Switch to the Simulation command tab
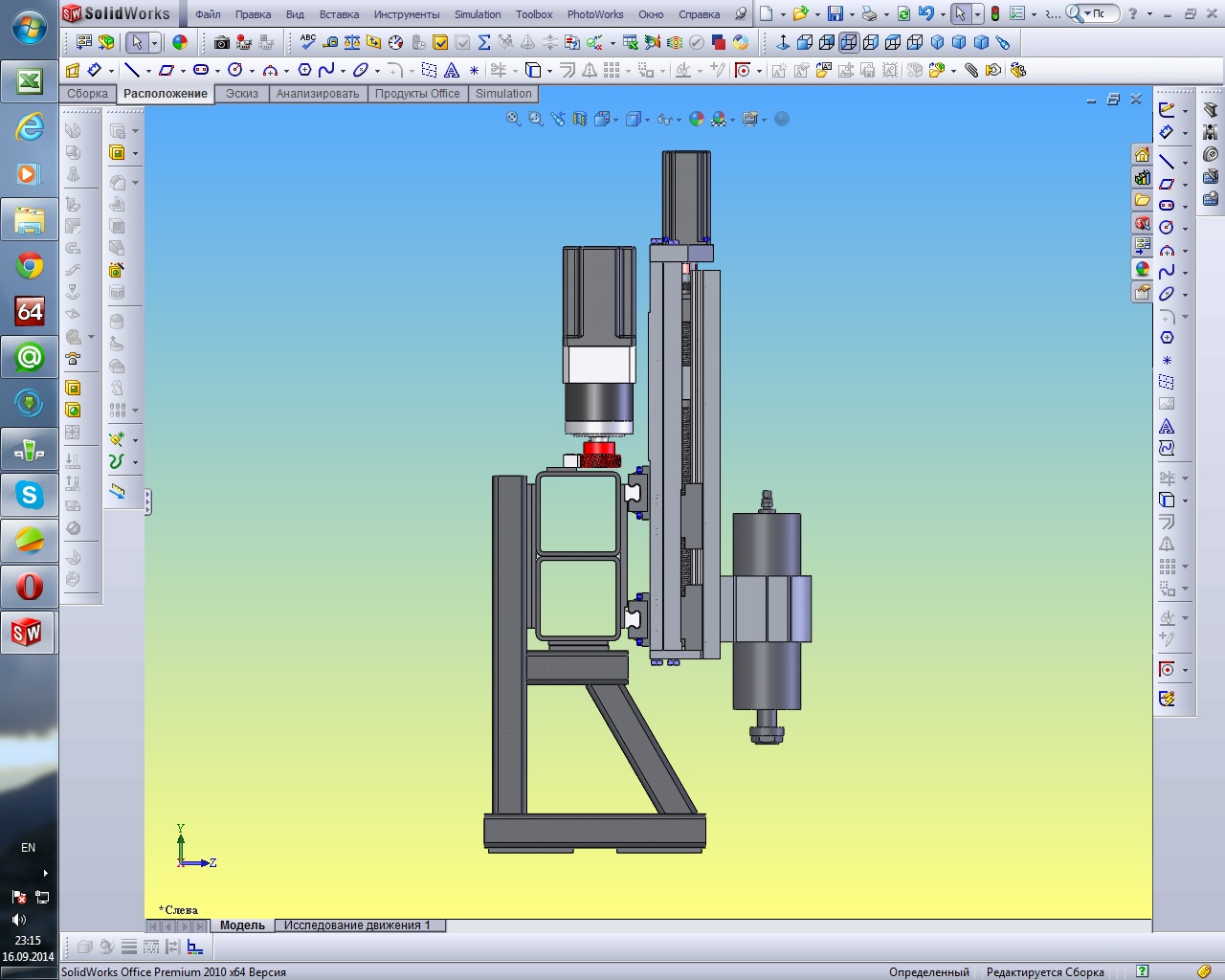 tap(503, 94)
